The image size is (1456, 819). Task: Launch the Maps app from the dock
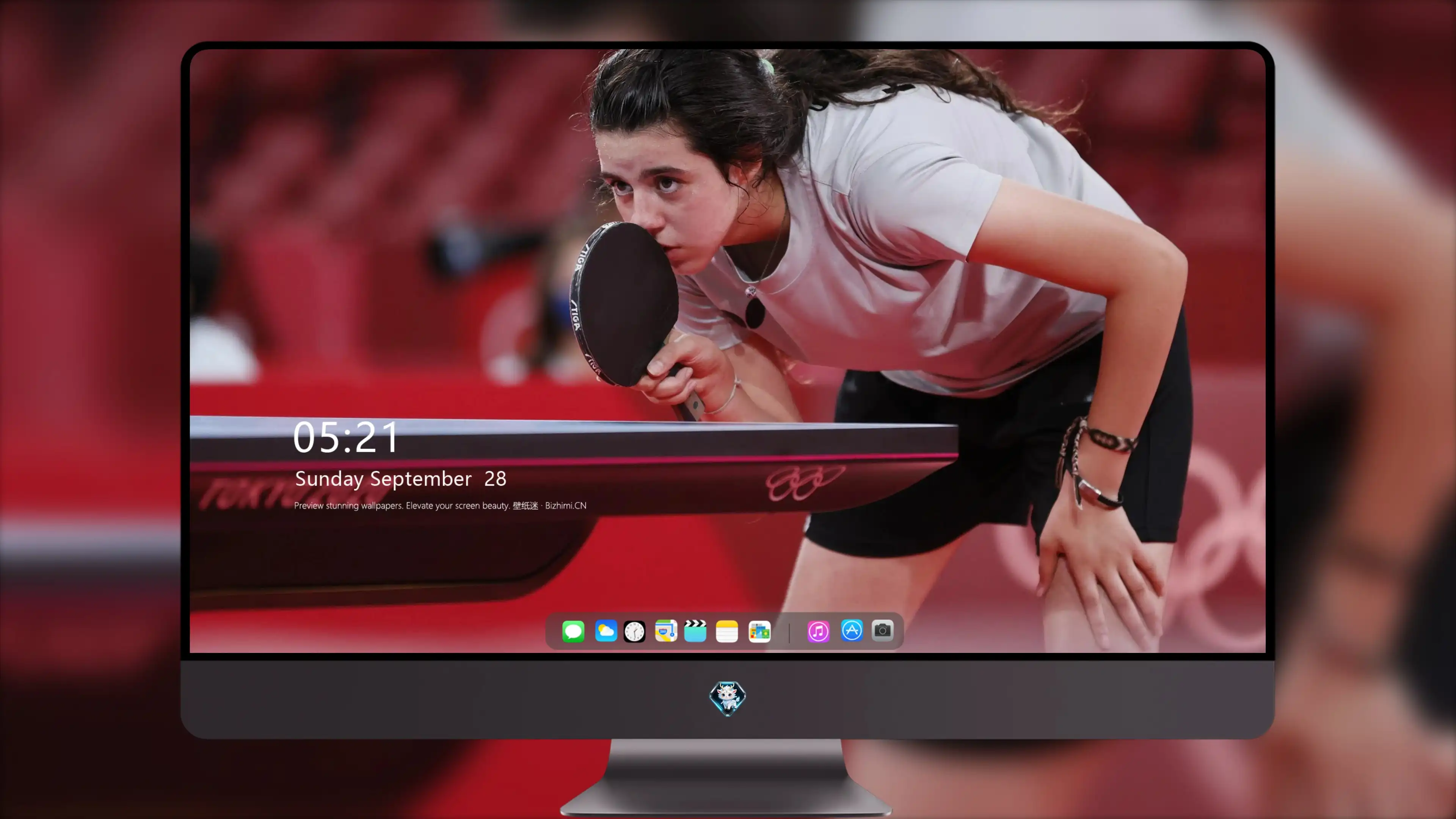[666, 631]
